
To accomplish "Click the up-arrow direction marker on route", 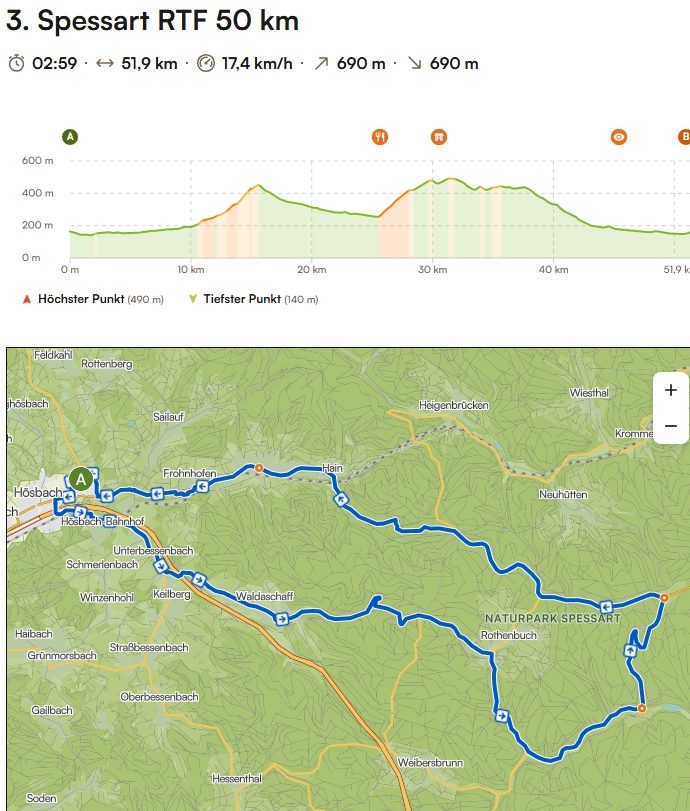I will (x=630, y=650).
